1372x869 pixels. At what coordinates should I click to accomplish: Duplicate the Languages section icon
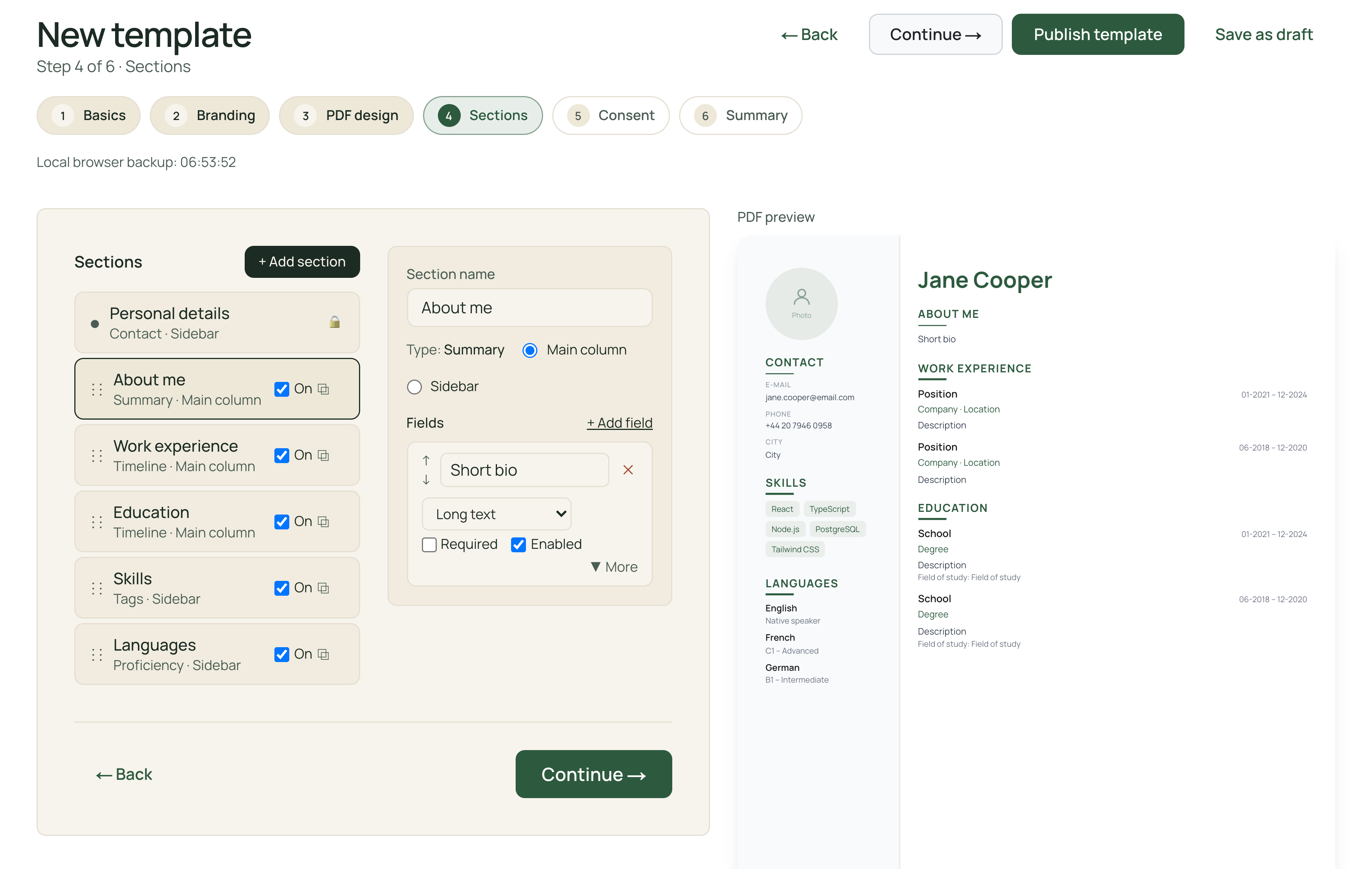(x=323, y=654)
